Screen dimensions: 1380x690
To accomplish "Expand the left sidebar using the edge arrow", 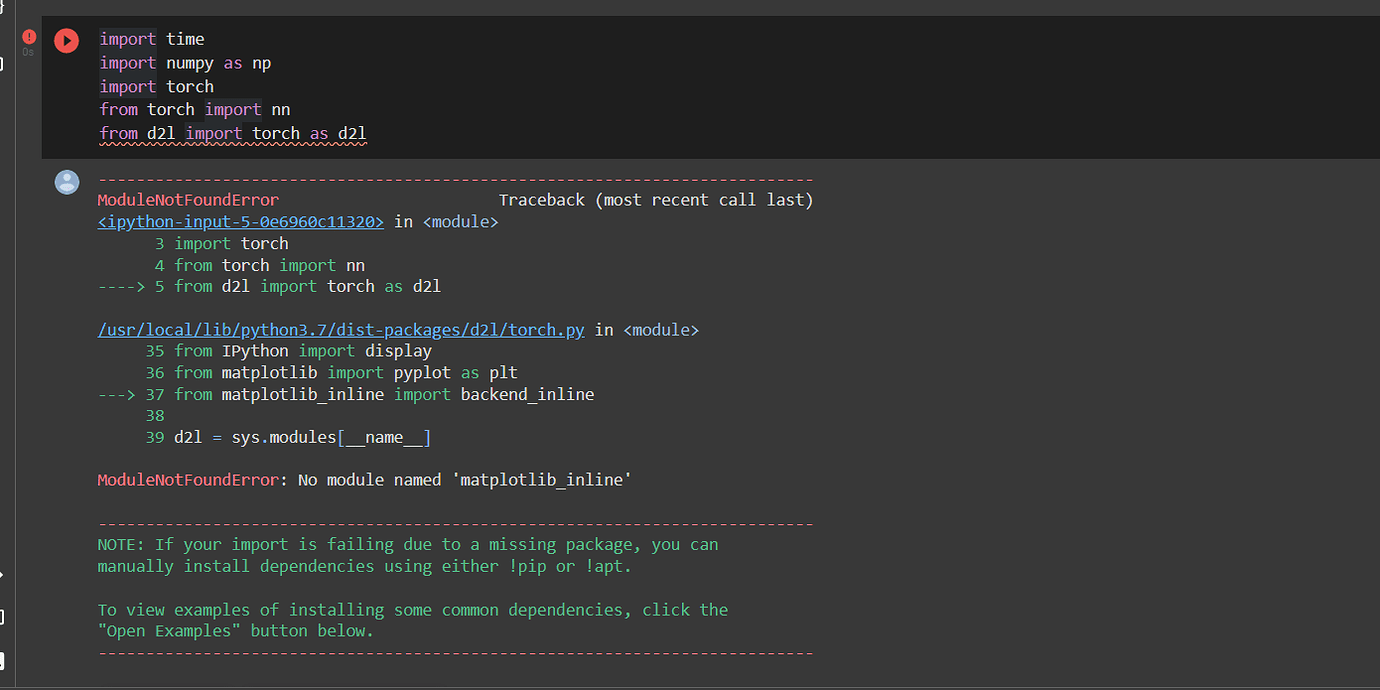I will tap(4, 575).
